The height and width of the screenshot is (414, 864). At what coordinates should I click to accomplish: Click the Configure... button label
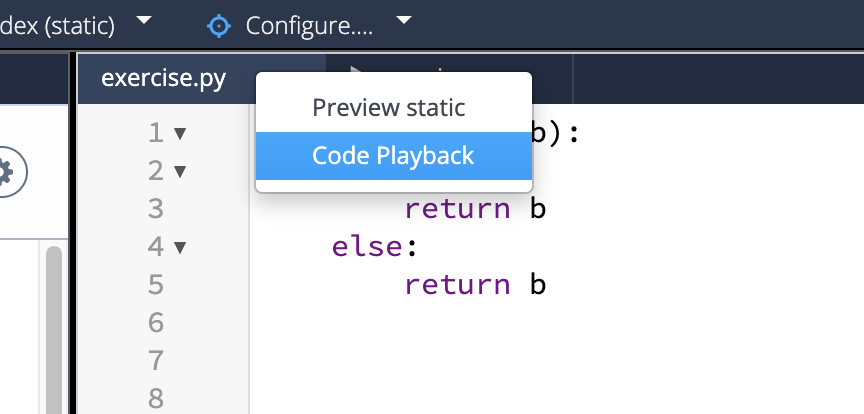point(309,25)
